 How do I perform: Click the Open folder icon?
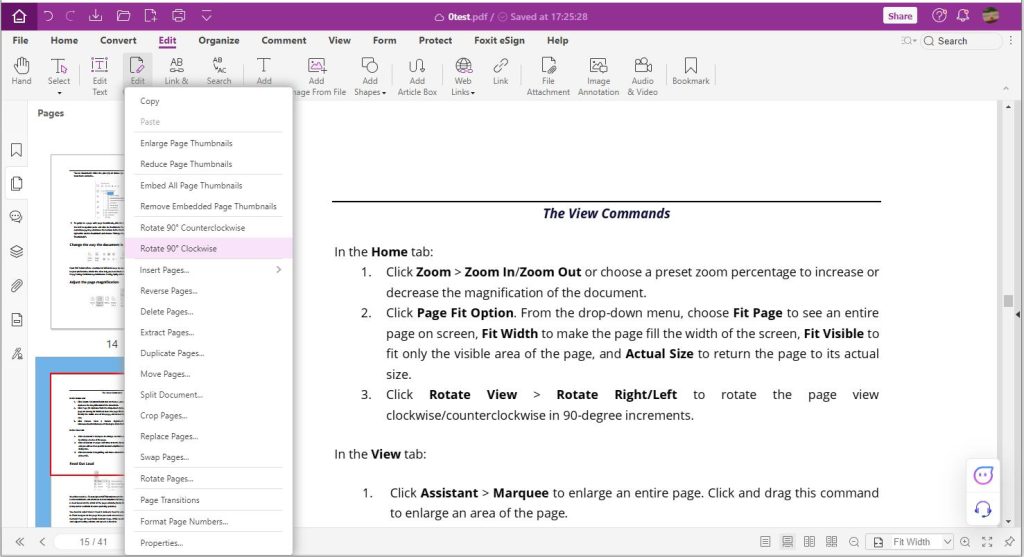(123, 16)
